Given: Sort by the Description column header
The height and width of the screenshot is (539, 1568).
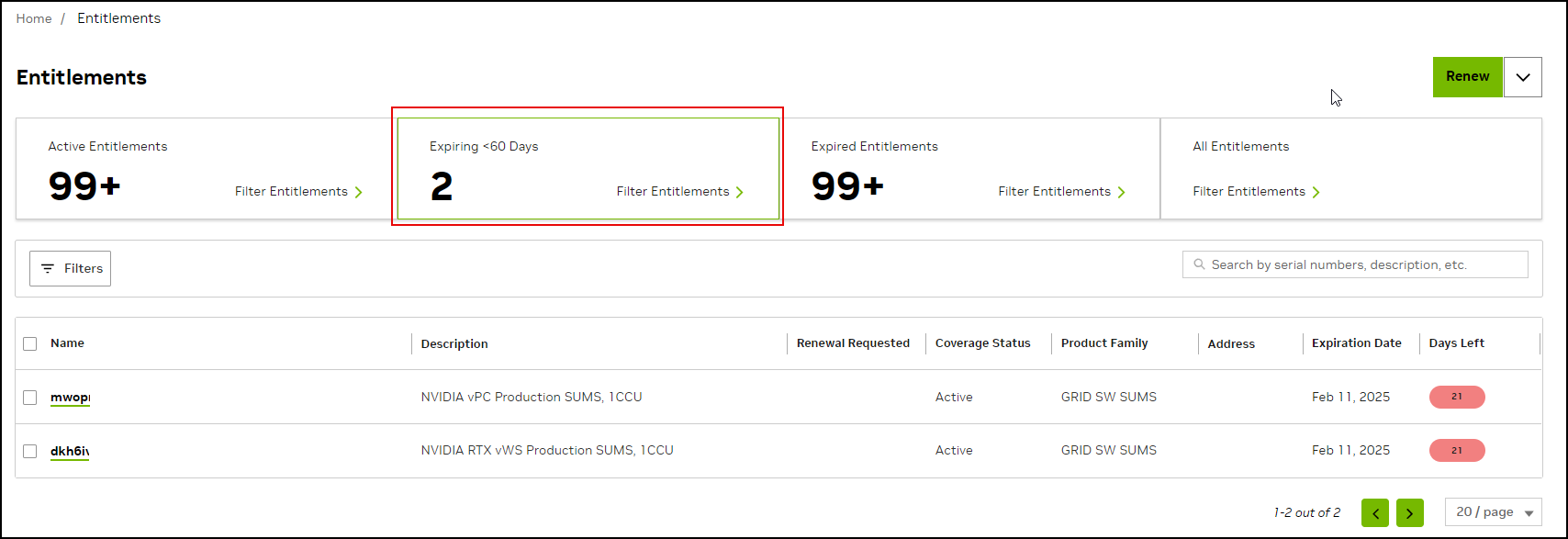Looking at the screenshot, I should 454,343.
